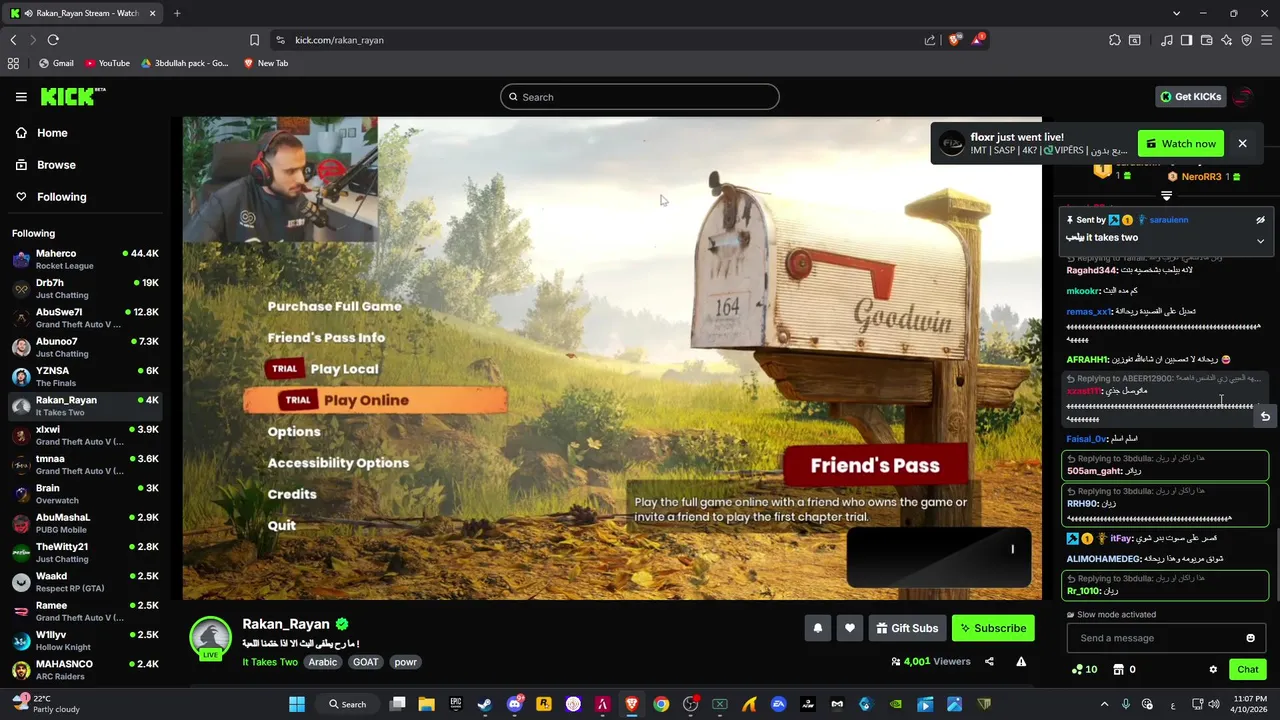The height and width of the screenshot is (720, 1280).
Task: Click the It Takes Two category link
Action: click(270, 662)
